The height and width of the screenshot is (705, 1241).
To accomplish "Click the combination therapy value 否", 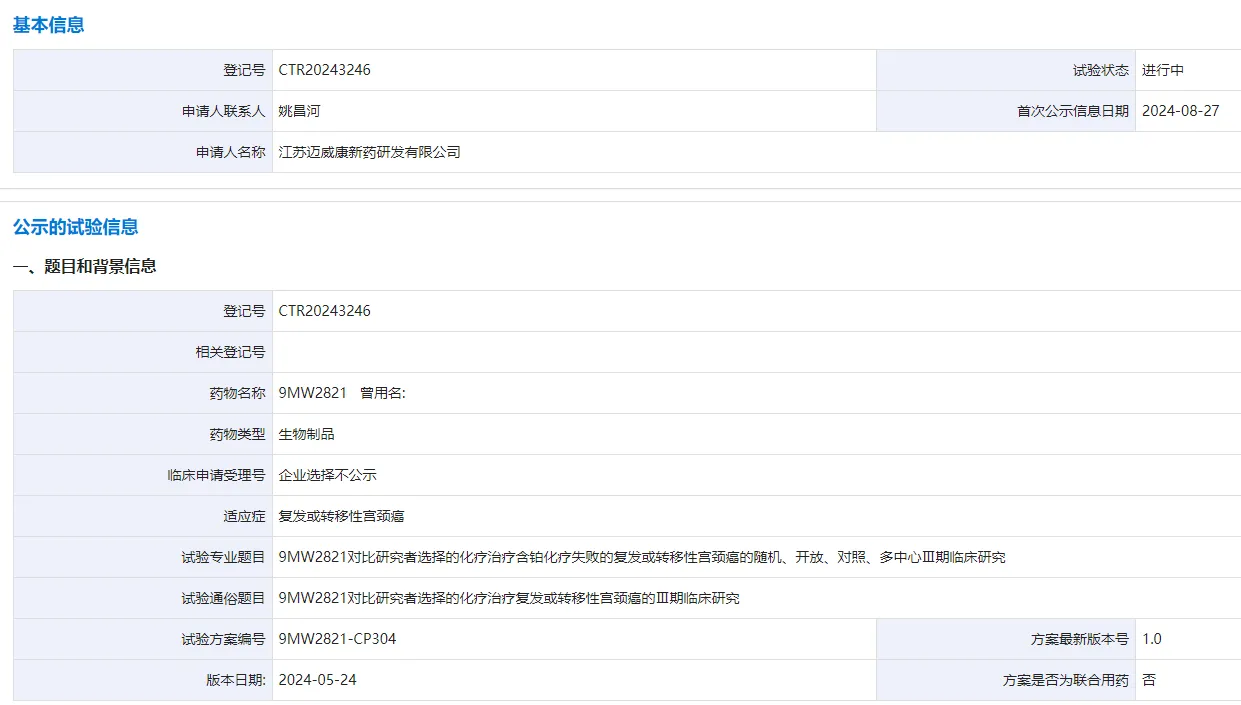I will coord(1148,680).
